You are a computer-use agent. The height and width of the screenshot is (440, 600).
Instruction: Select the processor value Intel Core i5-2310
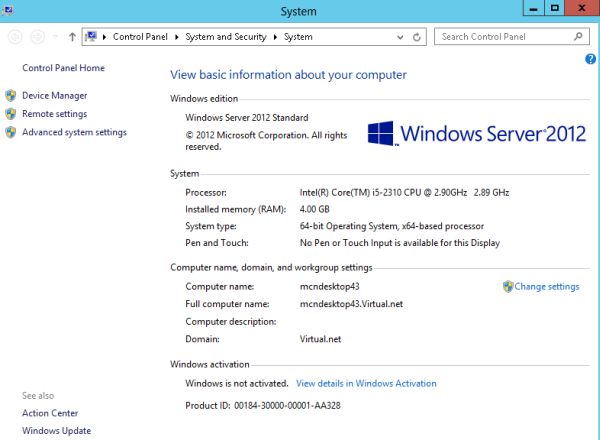click(x=404, y=192)
